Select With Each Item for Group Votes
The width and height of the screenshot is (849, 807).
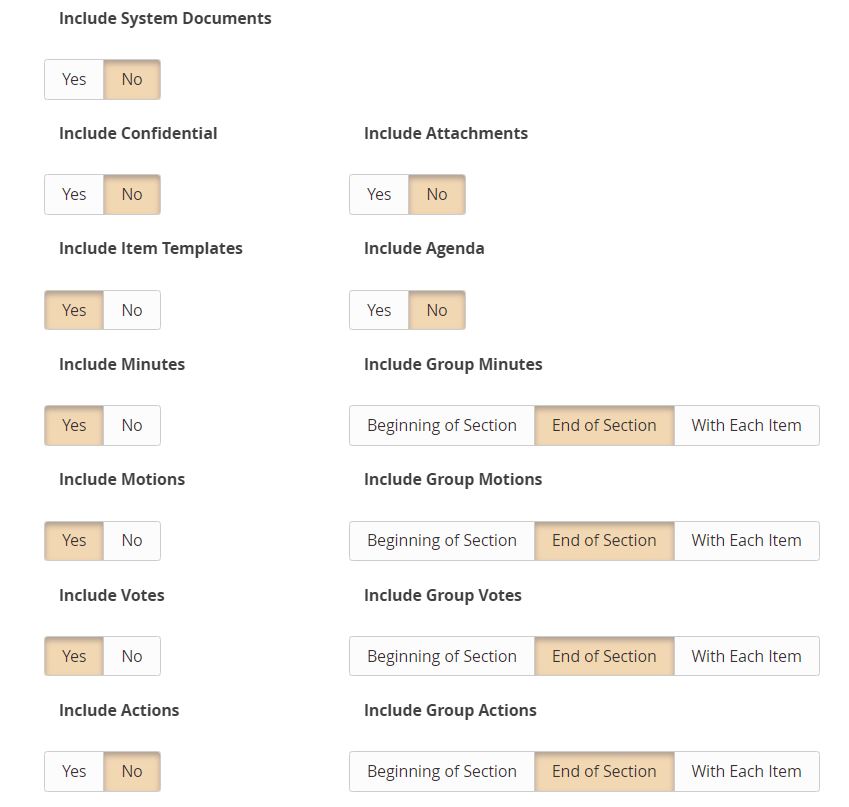click(x=747, y=656)
